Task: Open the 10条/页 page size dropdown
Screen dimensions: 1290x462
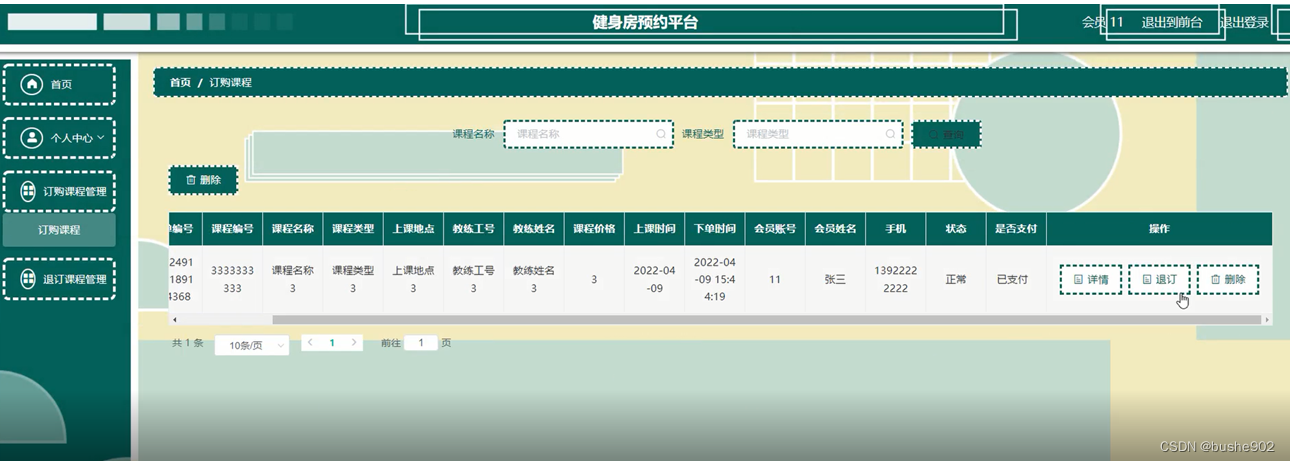Action: (252, 345)
